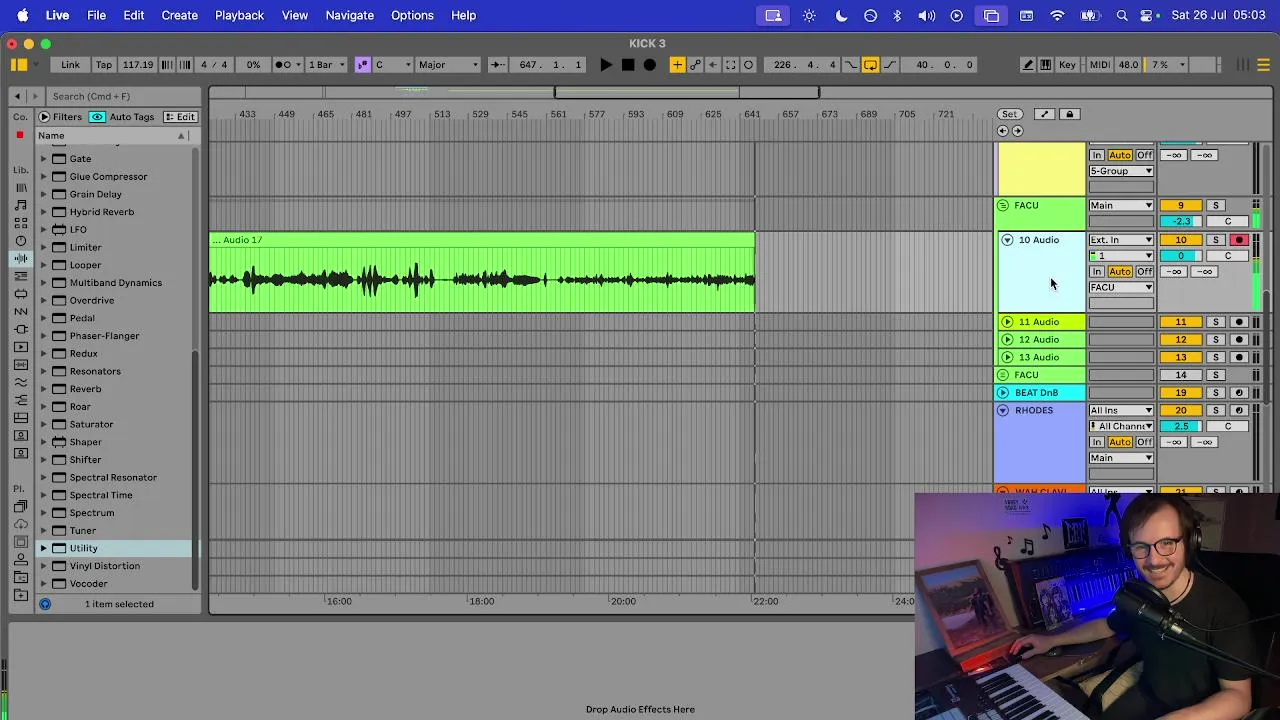This screenshot has height=720, width=1280.
Task: Select the Vocoder device entry
Action: (88, 584)
